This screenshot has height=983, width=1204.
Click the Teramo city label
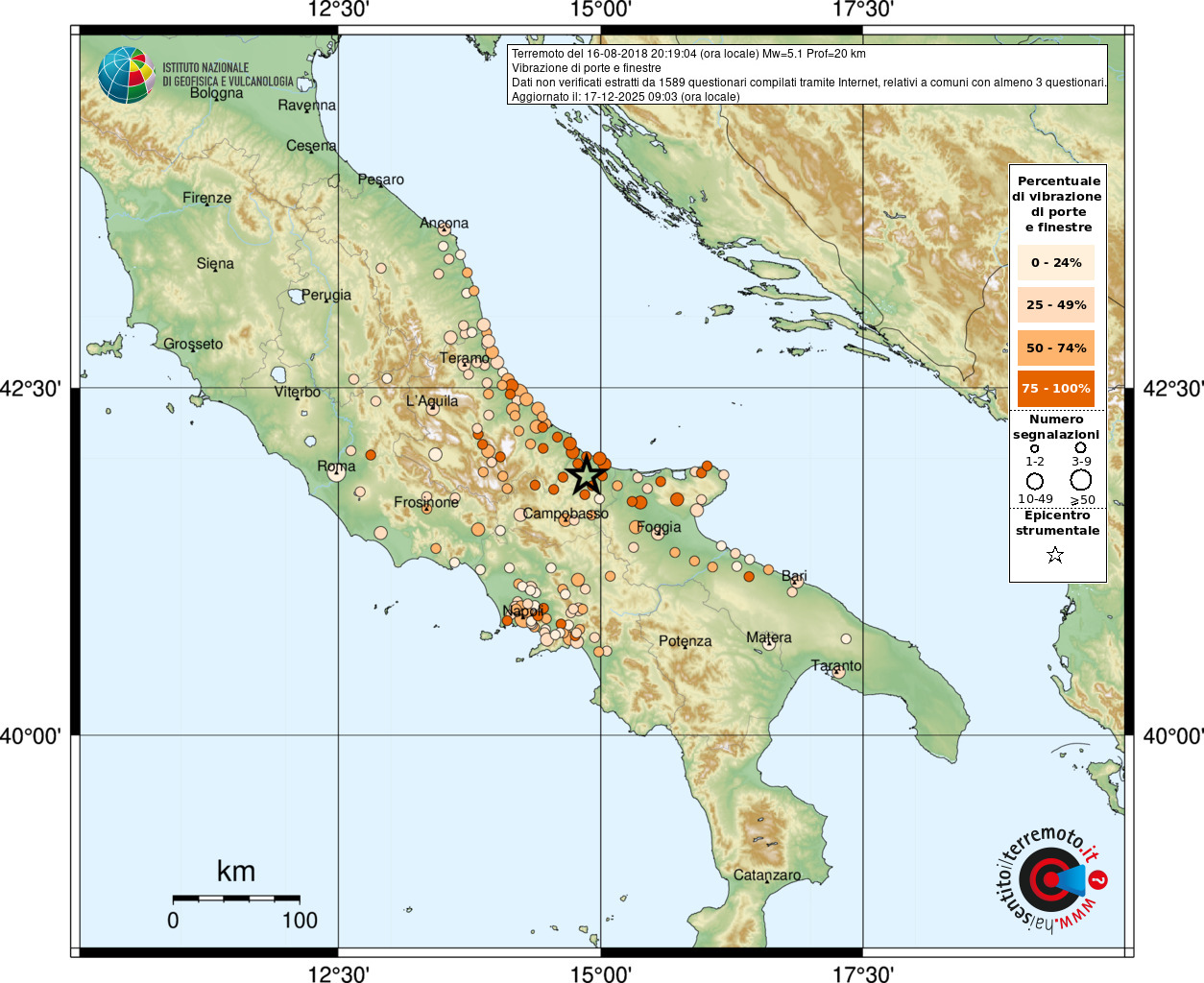465,358
